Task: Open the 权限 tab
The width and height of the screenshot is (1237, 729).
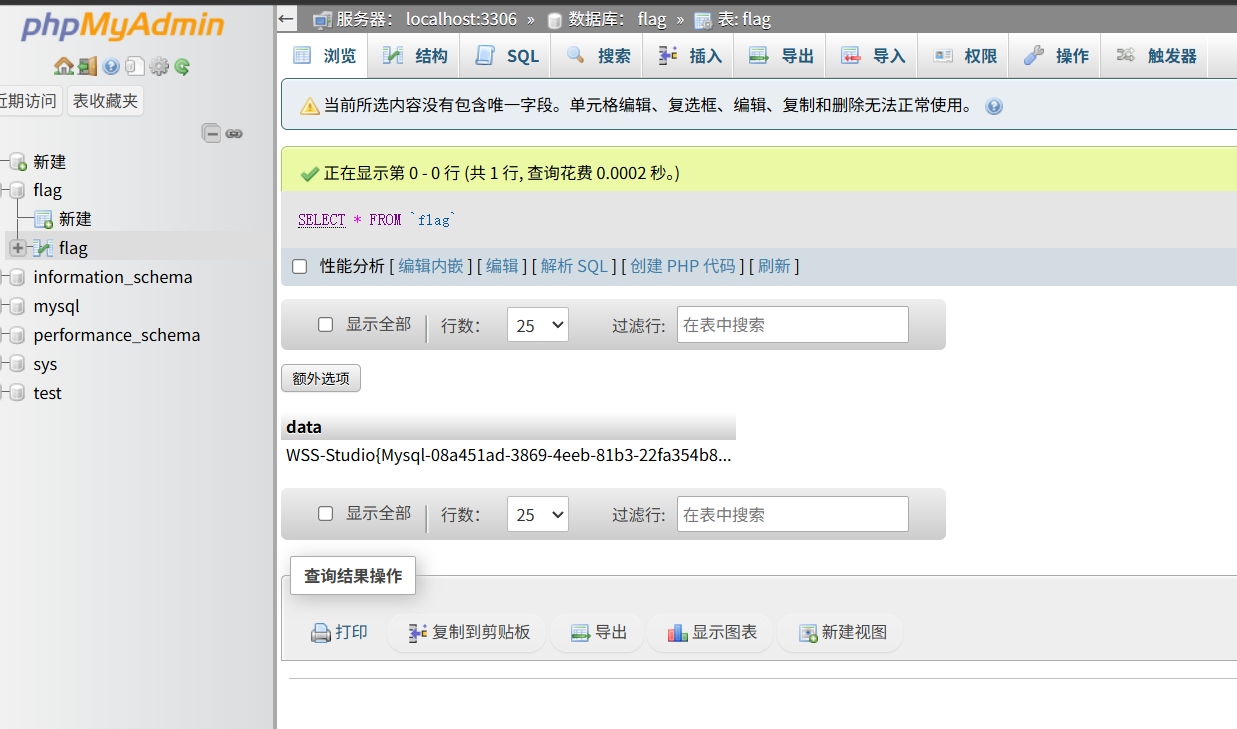Action: pos(964,56)
